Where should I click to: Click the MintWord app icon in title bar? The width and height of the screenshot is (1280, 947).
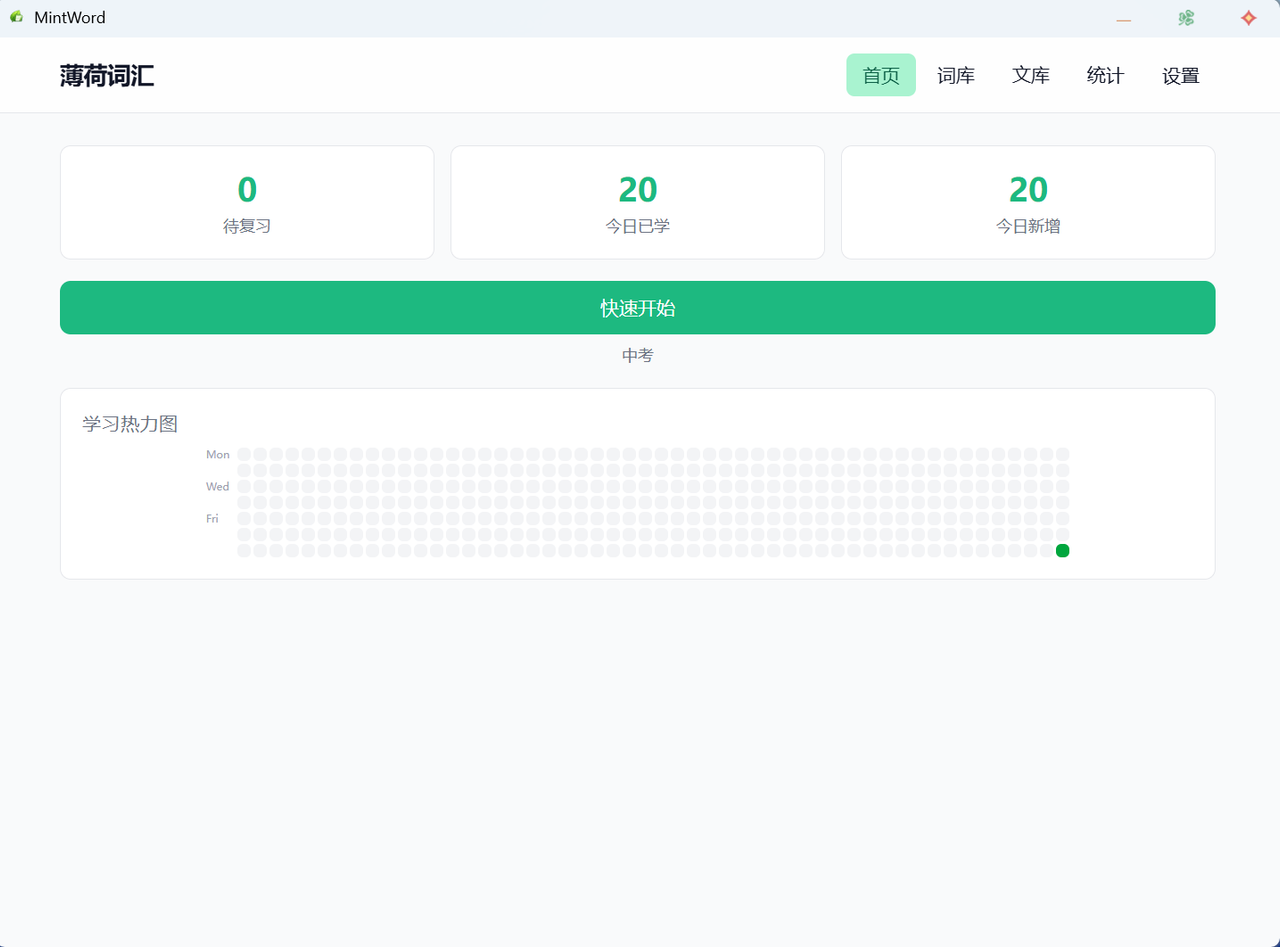16,17
